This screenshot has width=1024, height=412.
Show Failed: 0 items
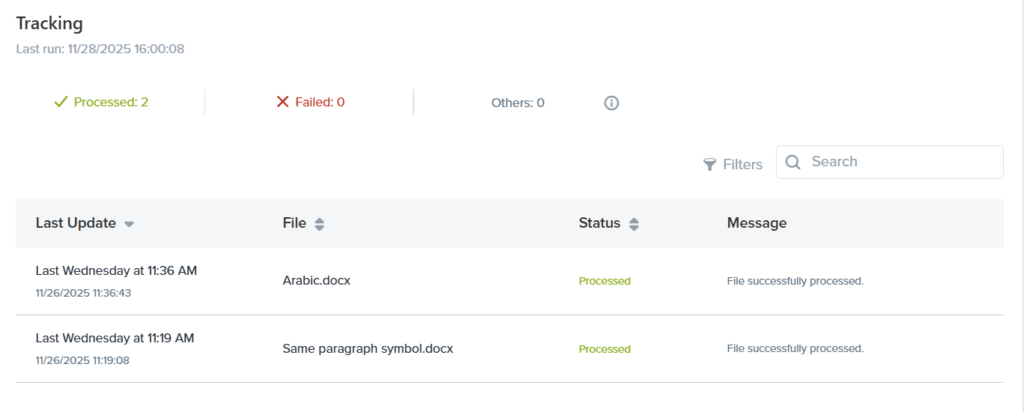tap(319, 102)
